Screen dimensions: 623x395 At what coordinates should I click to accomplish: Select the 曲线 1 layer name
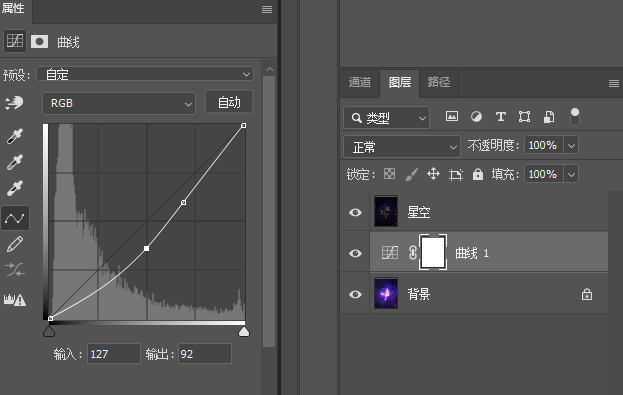[472, 253]
